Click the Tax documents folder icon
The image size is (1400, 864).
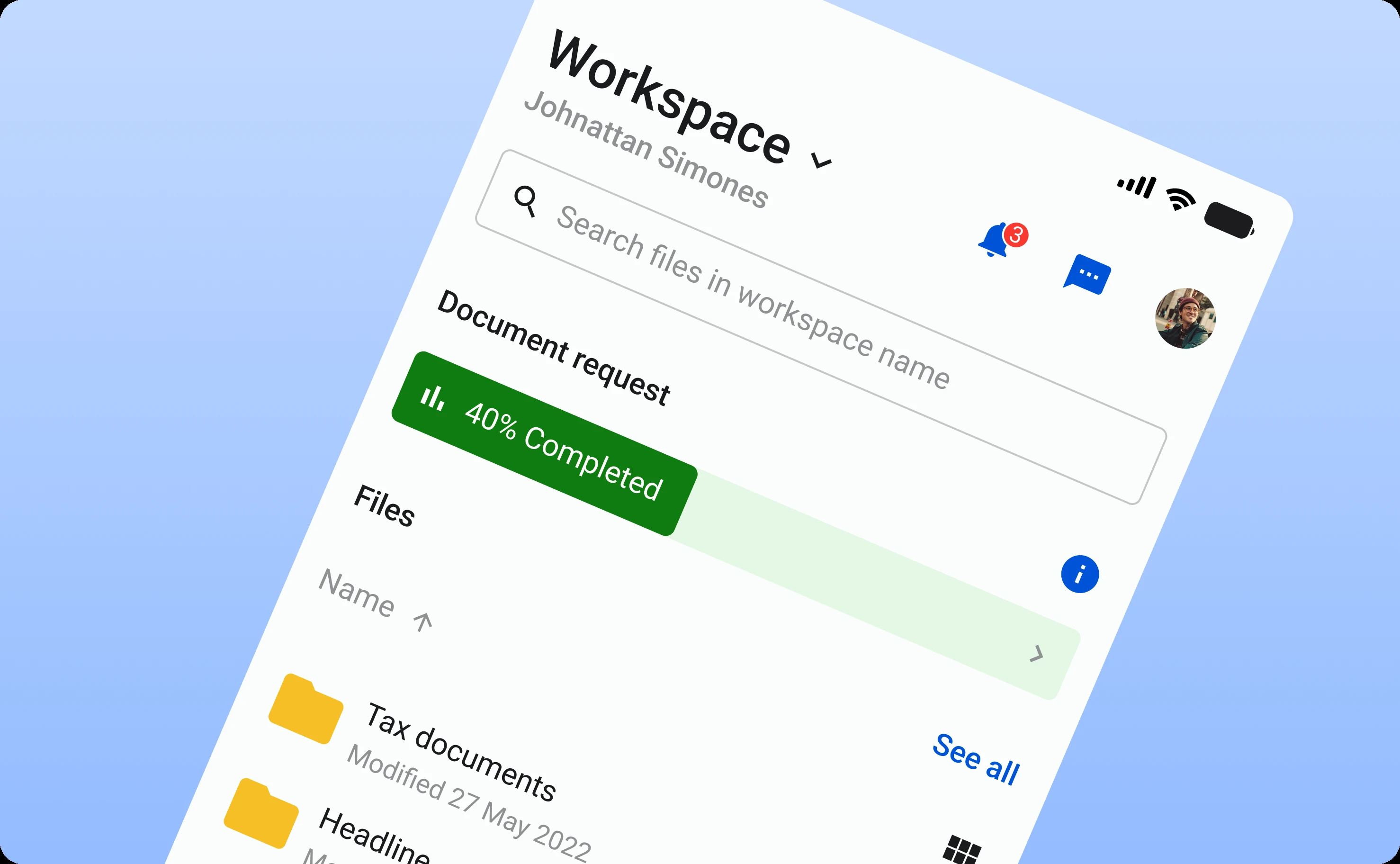click(306, 709)
